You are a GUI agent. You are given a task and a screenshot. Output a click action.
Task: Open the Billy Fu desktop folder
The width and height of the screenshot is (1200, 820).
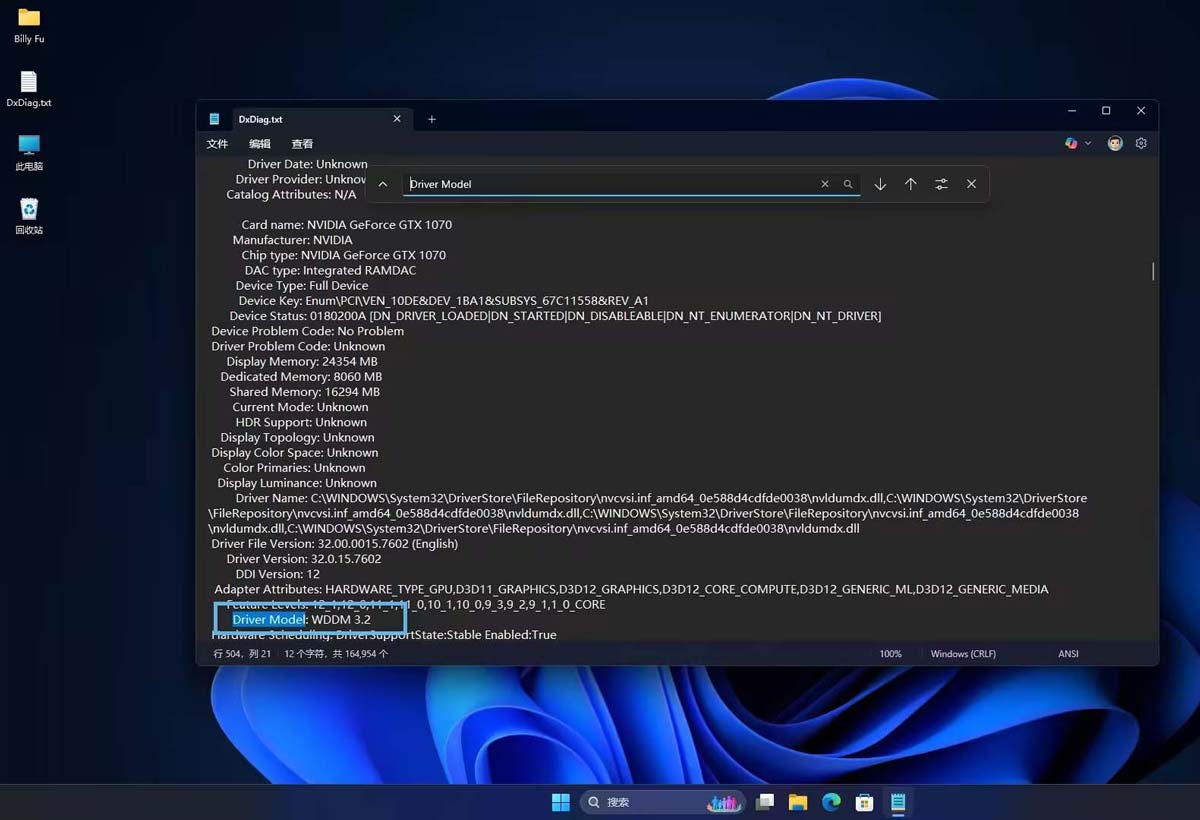(x=29, y=25)
